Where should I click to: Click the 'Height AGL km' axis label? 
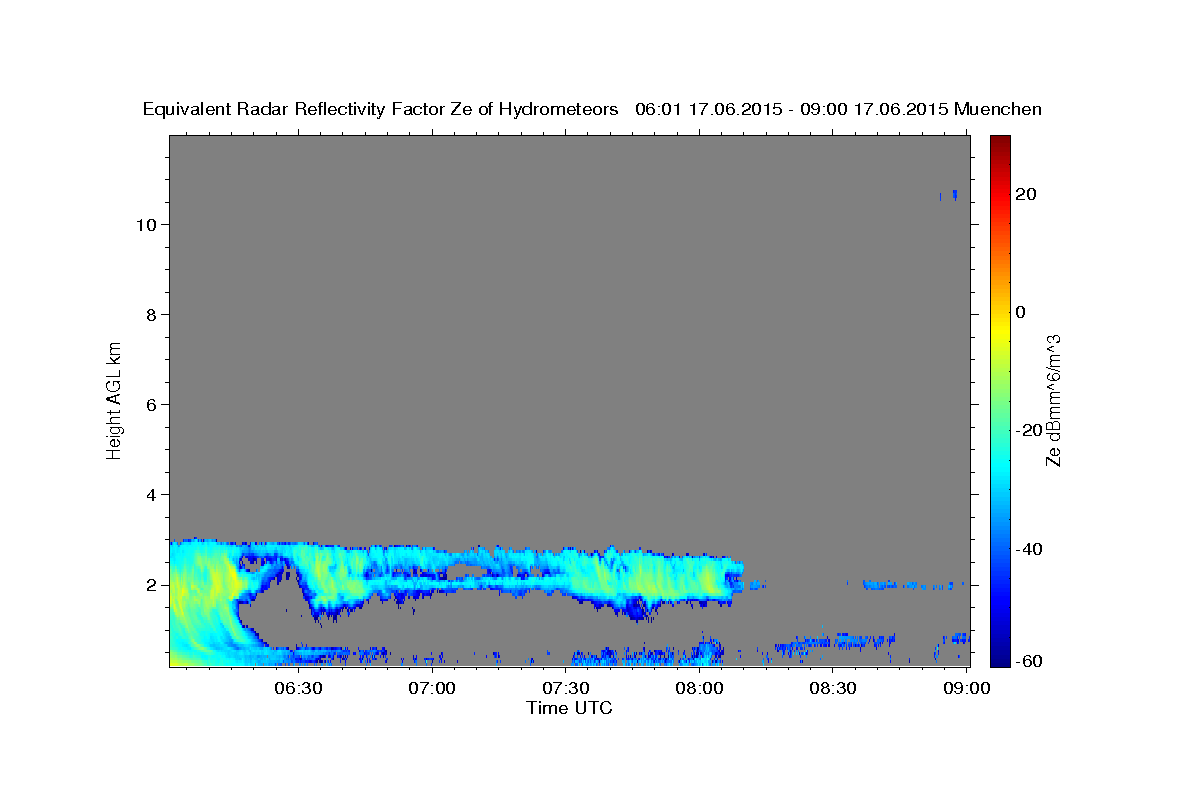(x=114, y=399)
